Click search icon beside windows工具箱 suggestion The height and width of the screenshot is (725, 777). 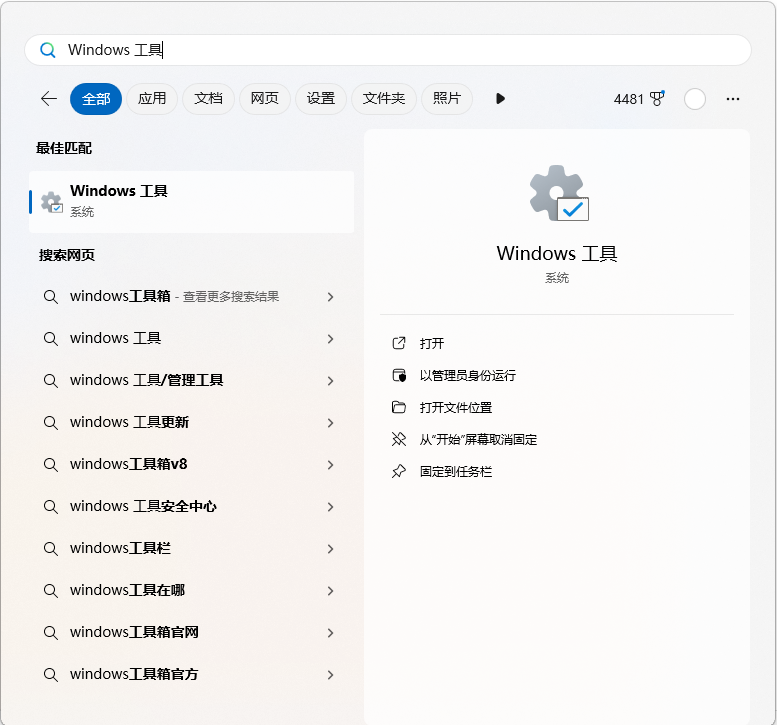pos(51,297)
